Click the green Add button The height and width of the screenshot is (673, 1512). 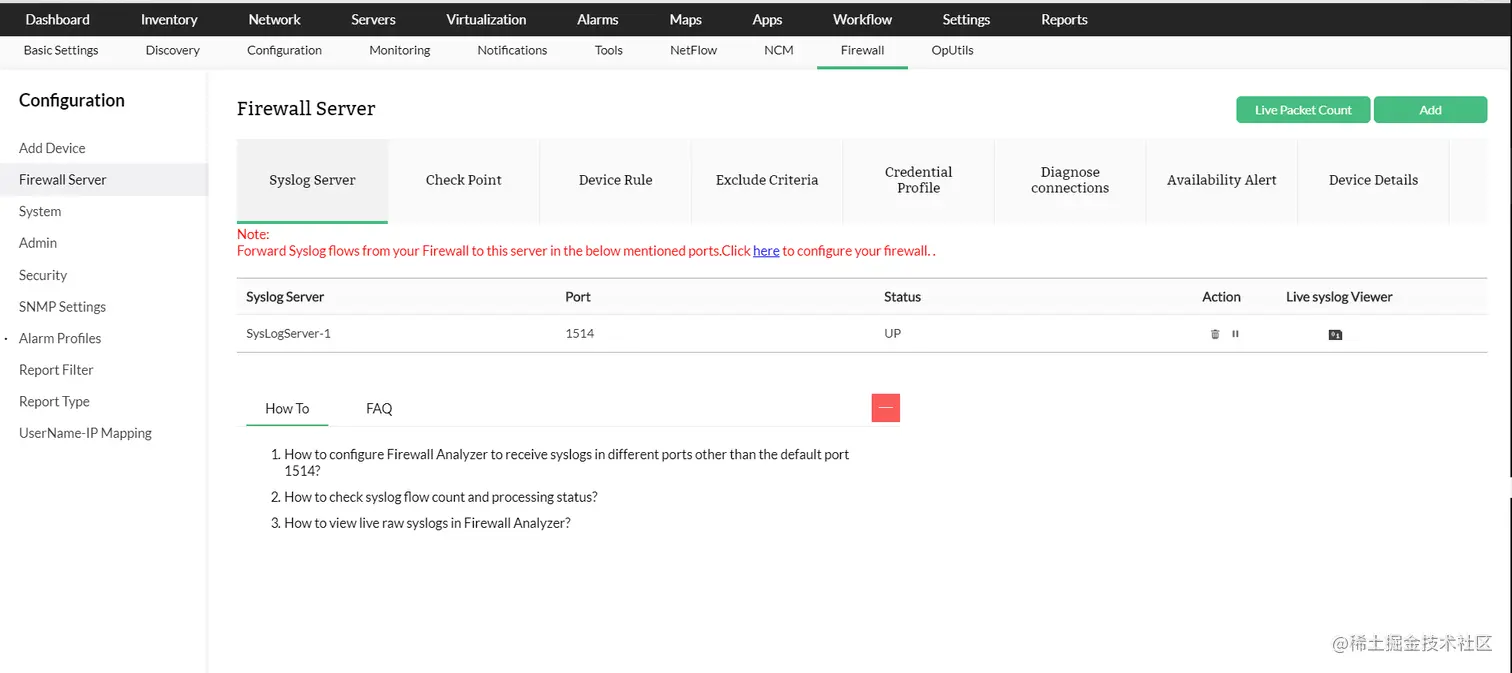[1430, 109]
